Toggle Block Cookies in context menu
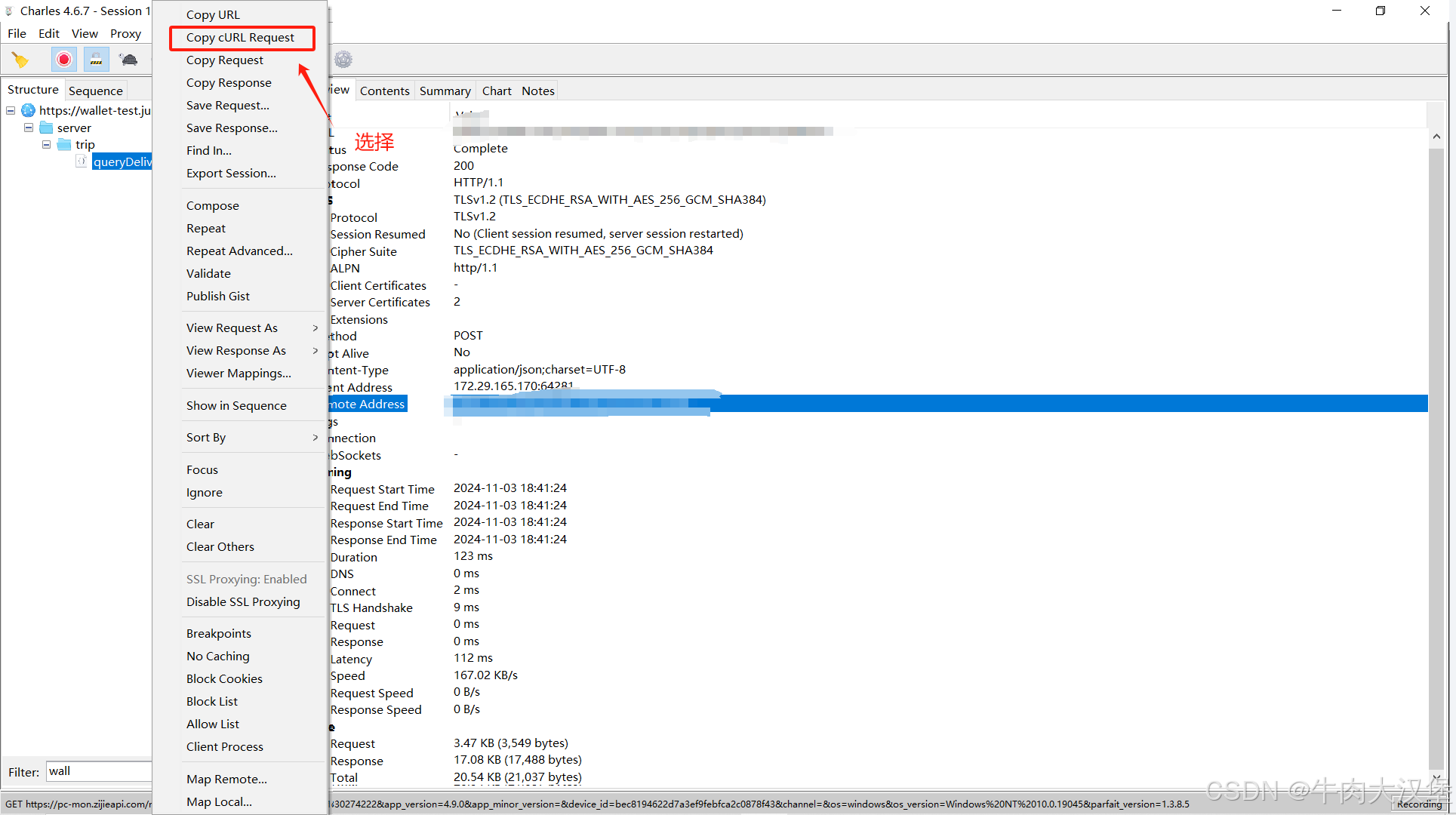Image resolution: width=1456 pixels, height=815 pixels. coord(224,678)
